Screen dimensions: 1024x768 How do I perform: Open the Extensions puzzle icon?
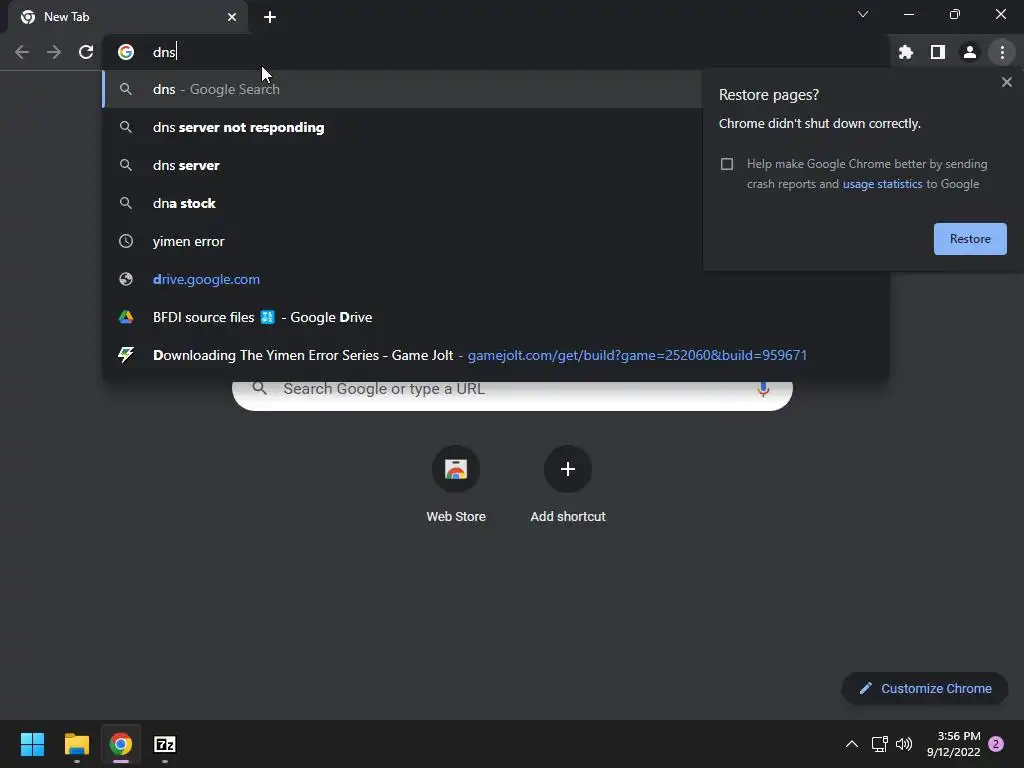pos(906,52)
